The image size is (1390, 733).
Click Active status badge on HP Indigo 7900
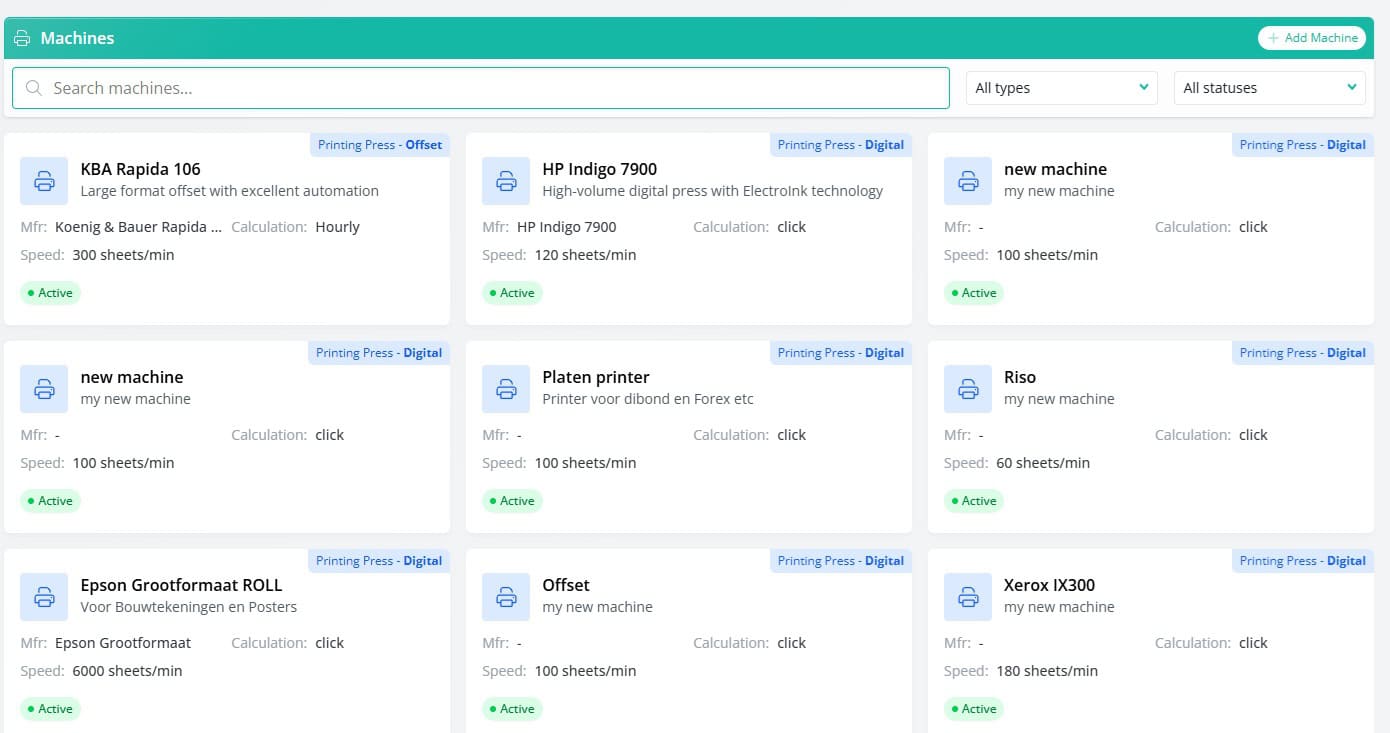click(x=512, y=293)
